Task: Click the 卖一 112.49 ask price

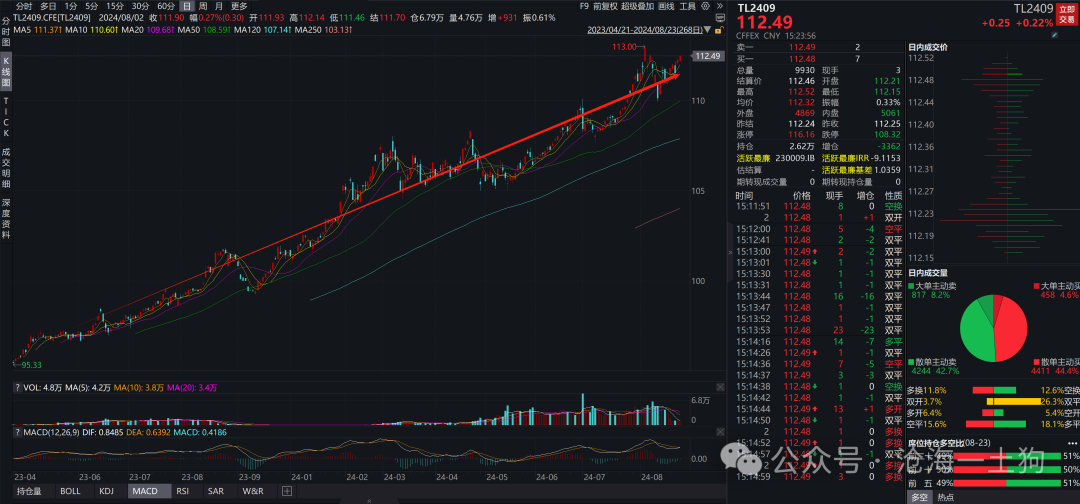Action: [x=801, y=47]
